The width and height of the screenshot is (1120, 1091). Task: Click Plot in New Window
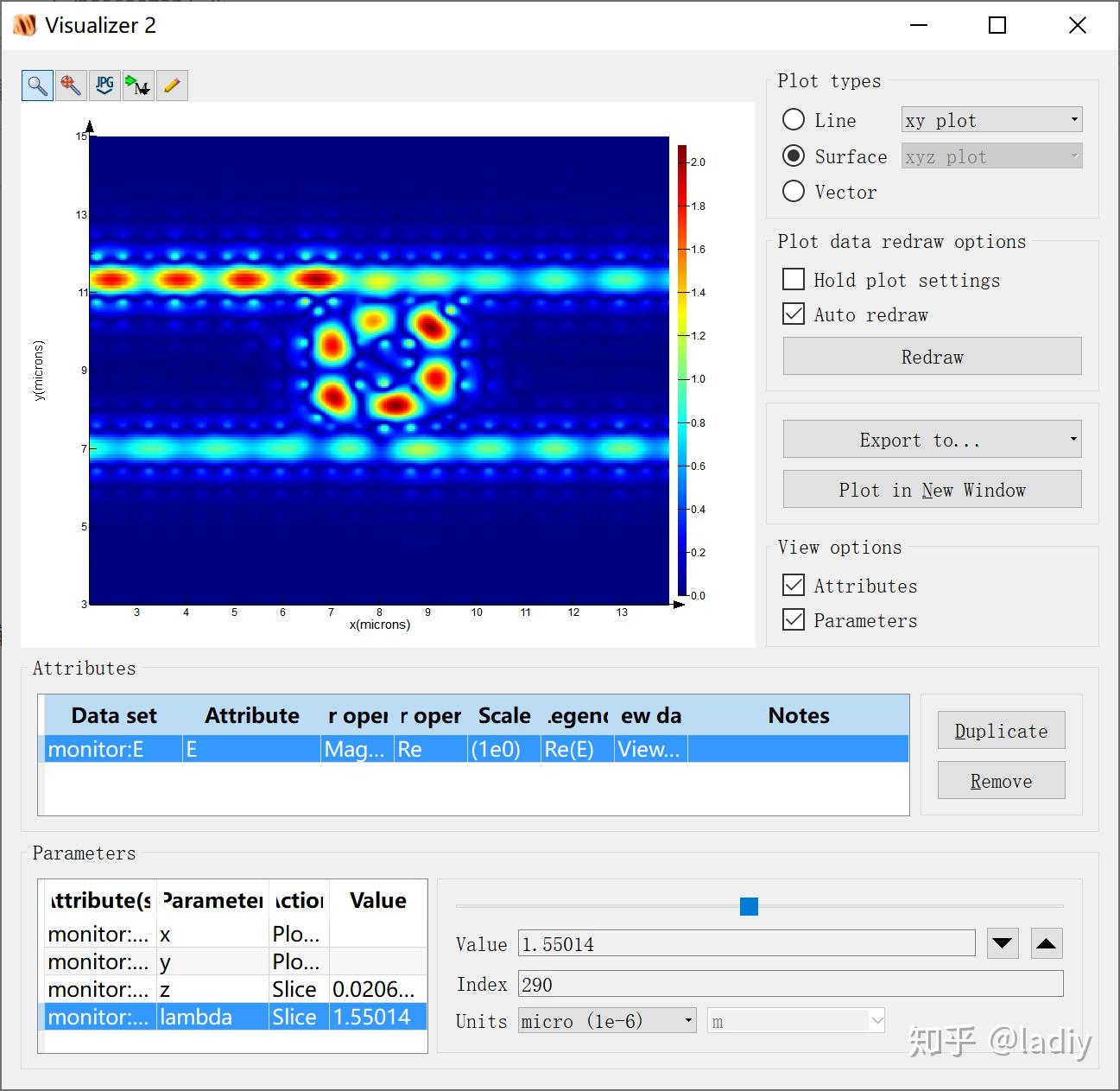[x=932, y=490]
